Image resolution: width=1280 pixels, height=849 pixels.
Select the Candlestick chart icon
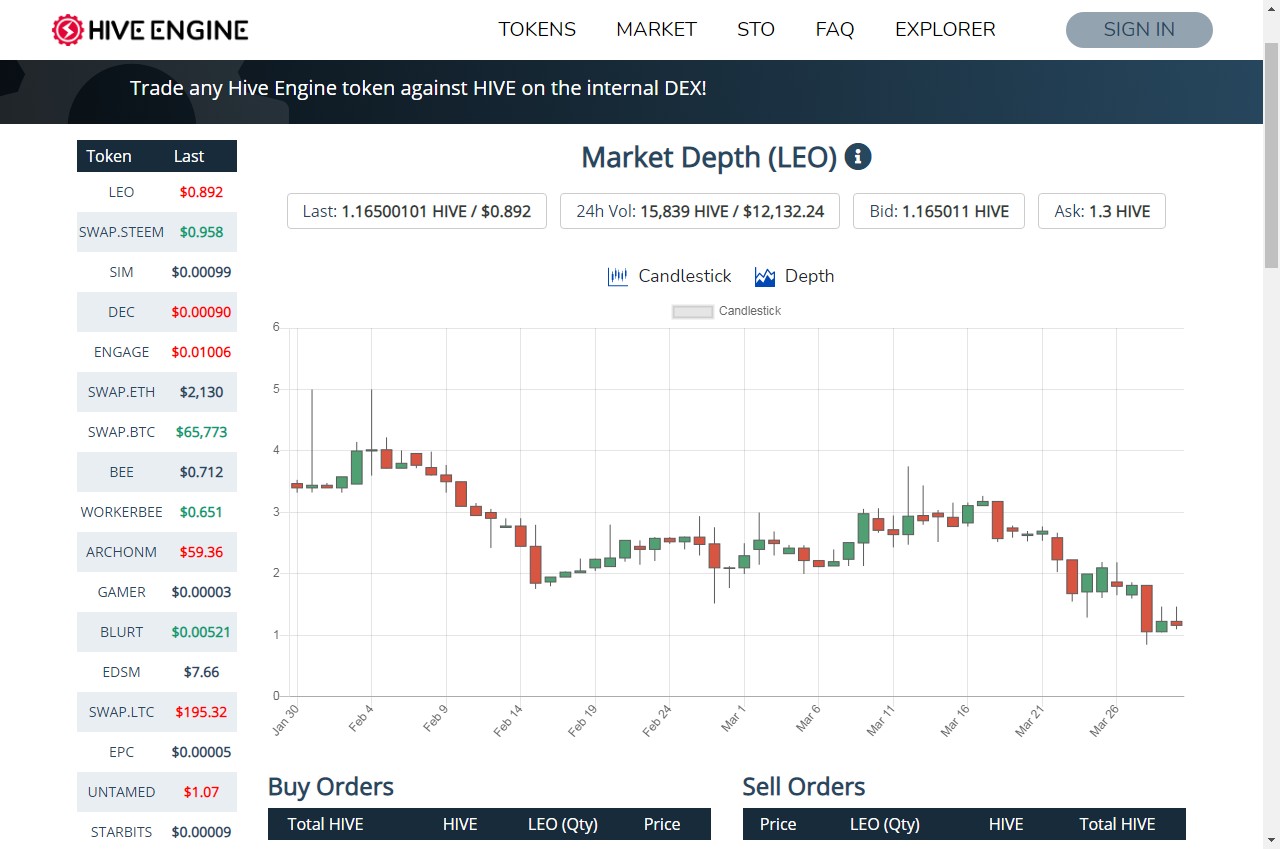(618, 276)
